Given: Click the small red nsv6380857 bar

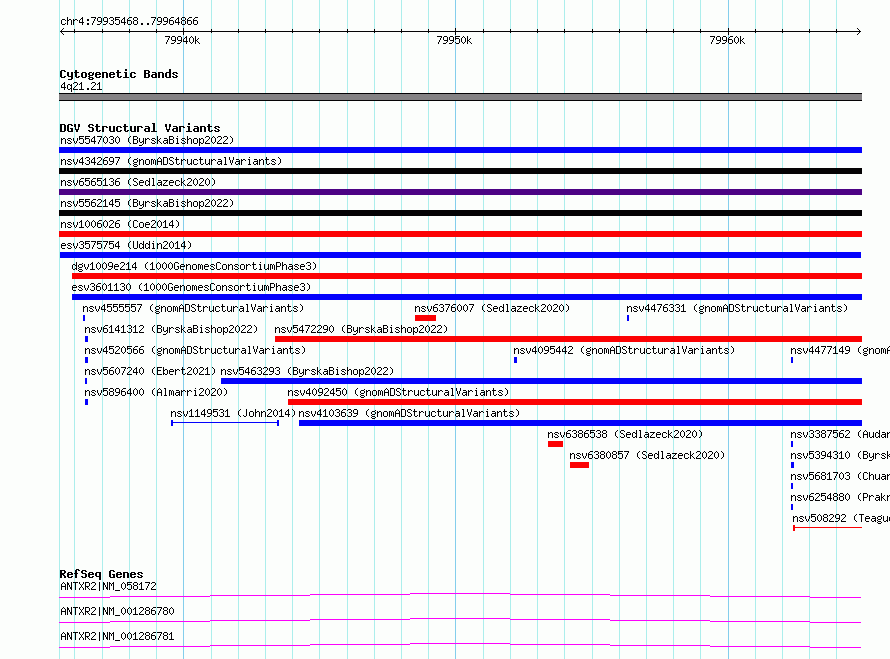Looking at the screenshot, I should (x=580, y=465).
